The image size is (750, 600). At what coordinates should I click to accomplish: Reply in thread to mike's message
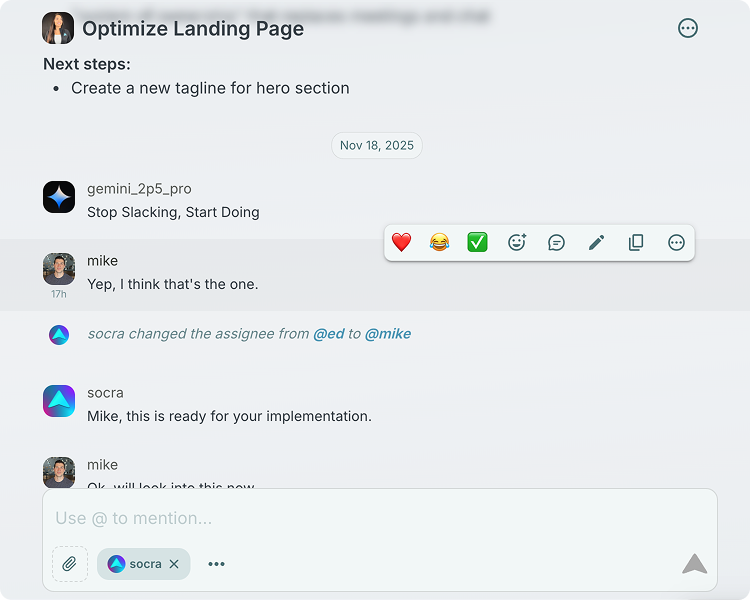click(x=557, y=243)
